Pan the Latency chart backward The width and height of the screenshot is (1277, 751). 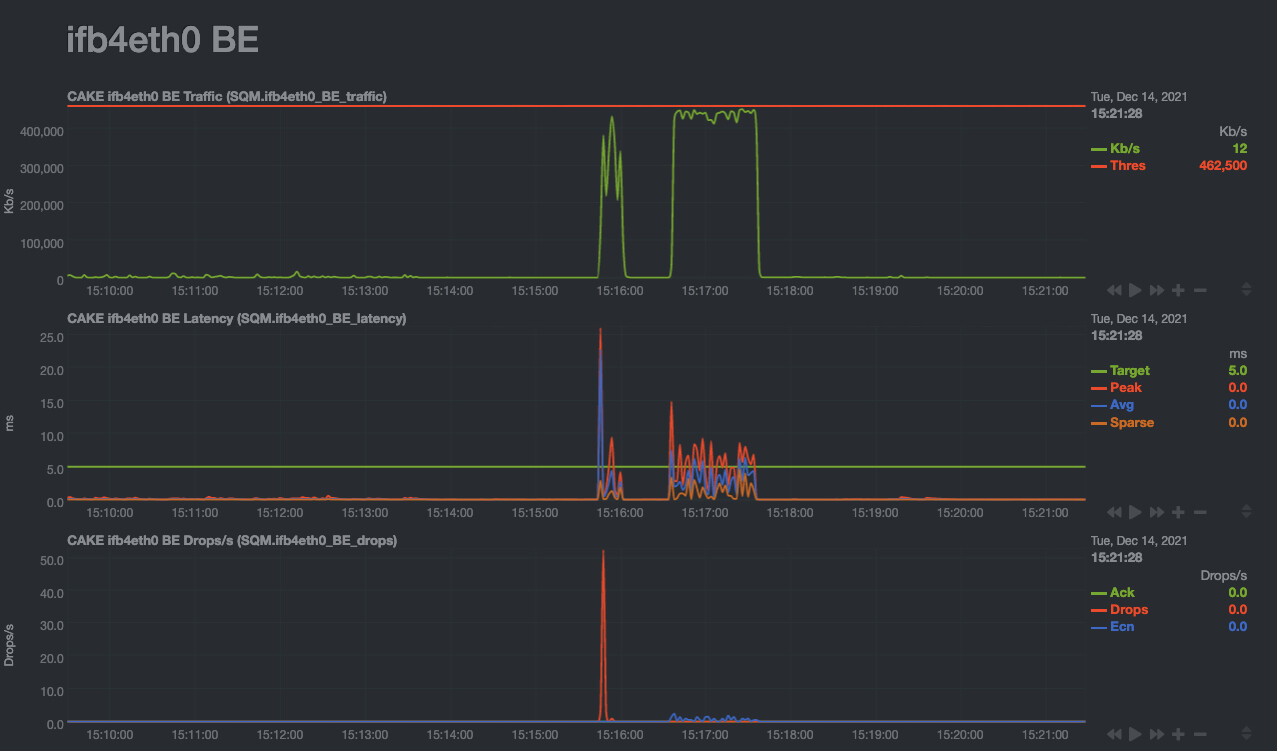click(1114, 512)
